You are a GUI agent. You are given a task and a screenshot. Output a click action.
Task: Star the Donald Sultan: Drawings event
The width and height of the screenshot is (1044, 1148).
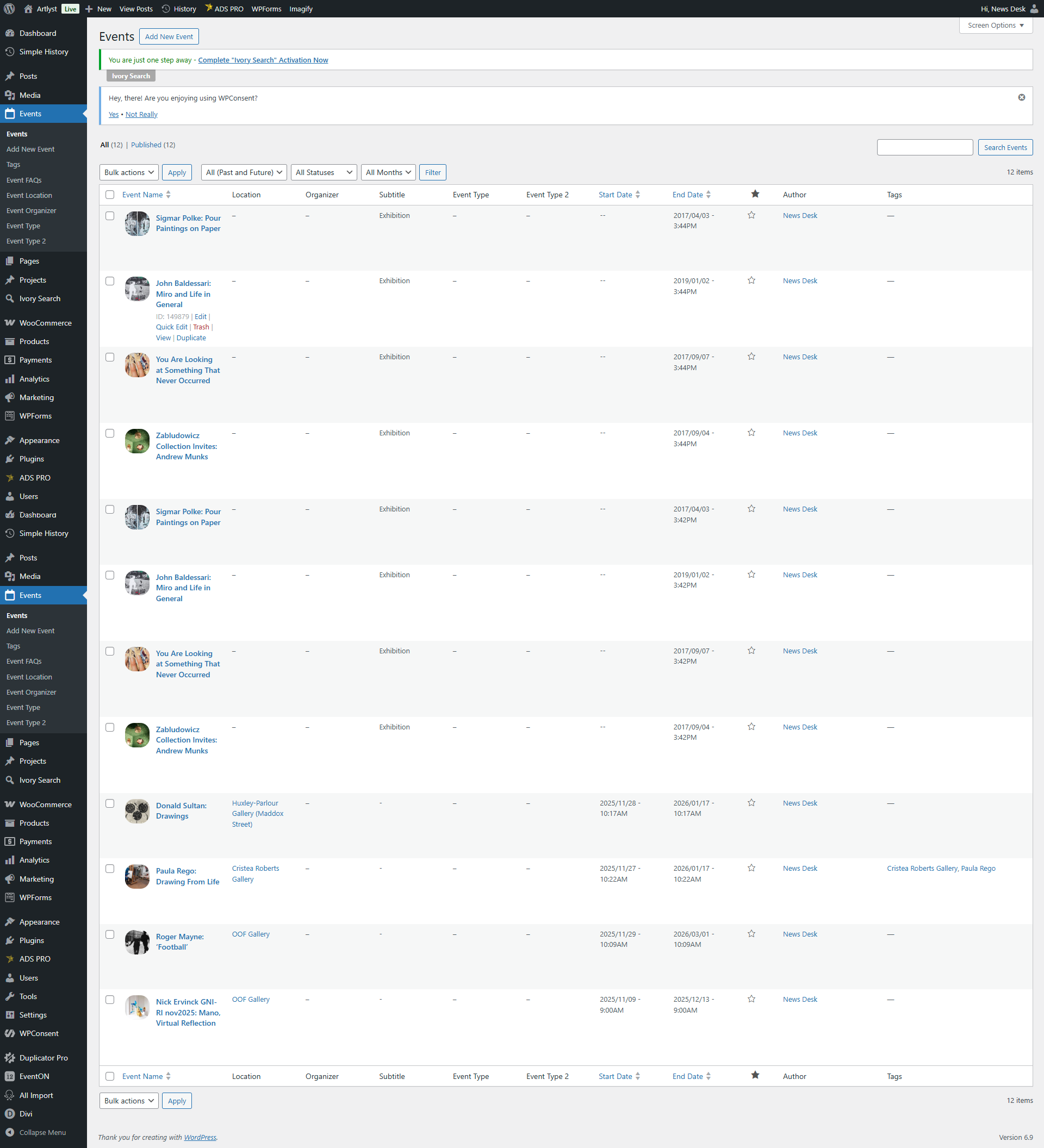click(x=751, y=803)
